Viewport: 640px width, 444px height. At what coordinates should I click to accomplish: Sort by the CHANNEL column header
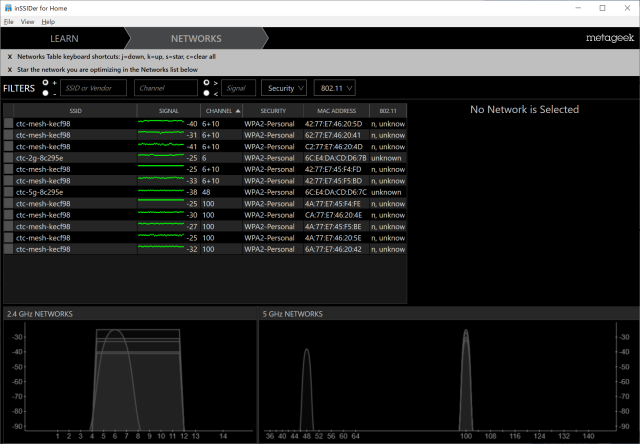[222, 111]
